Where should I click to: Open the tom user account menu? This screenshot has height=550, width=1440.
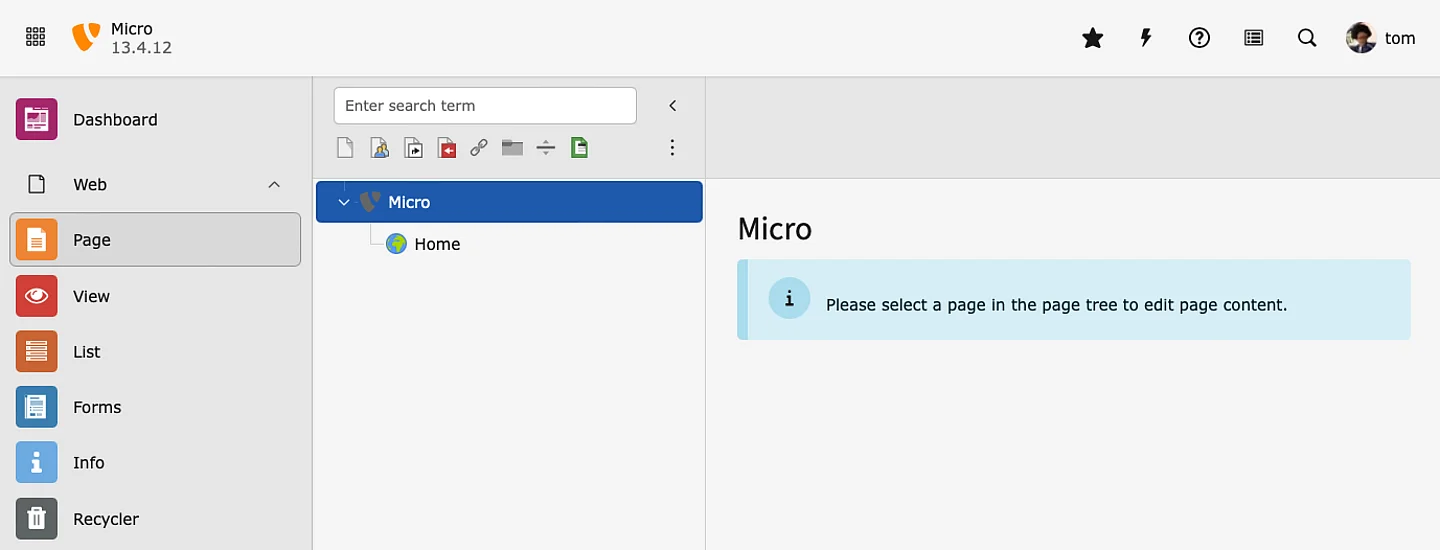(x=1381, y=38)
